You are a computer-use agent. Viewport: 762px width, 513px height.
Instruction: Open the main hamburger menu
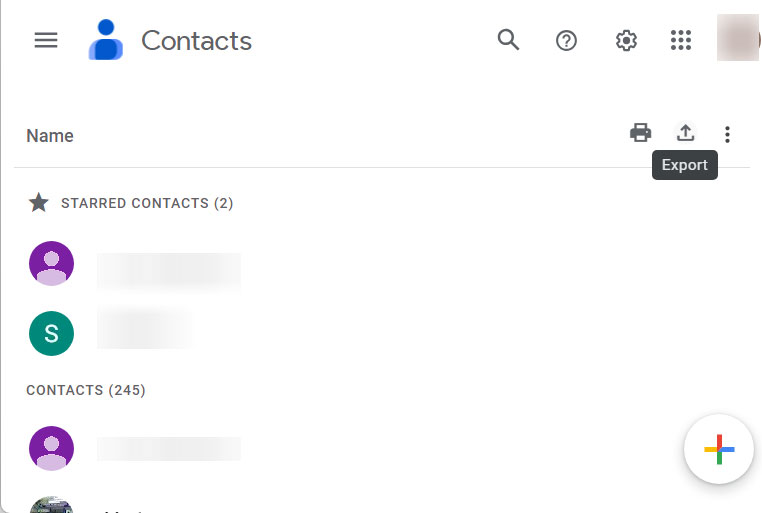pos(46,40)
